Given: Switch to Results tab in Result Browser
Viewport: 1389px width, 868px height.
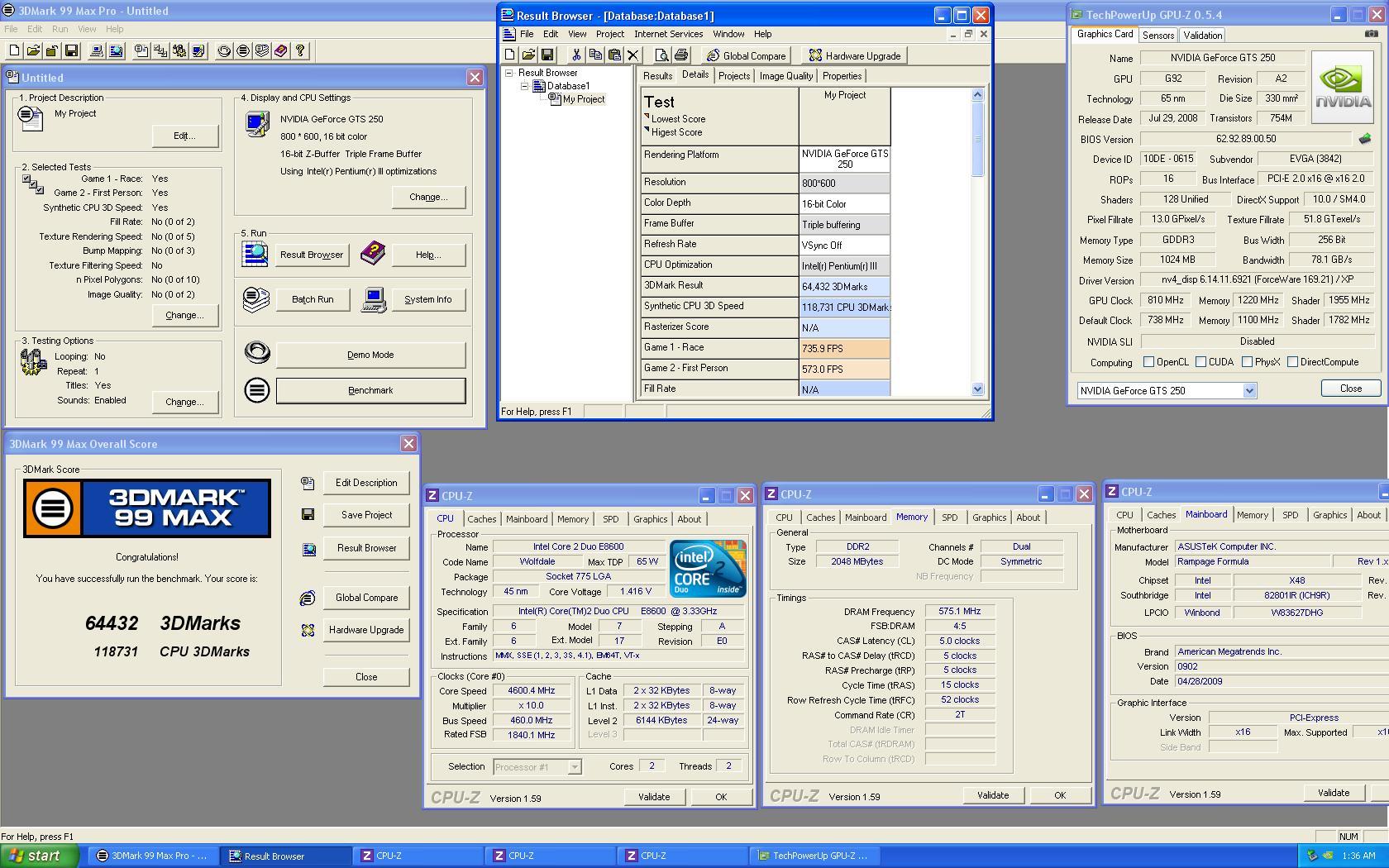Looking at the screenshot, I should [657, 76].
